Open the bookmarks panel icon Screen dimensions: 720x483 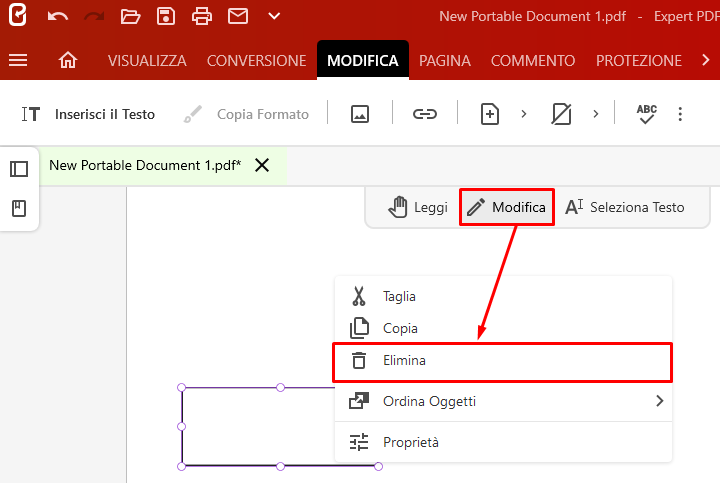pos(19,208)
